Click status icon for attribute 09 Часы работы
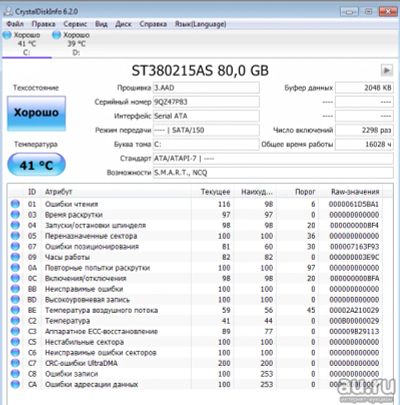 (x=15, y=257)
